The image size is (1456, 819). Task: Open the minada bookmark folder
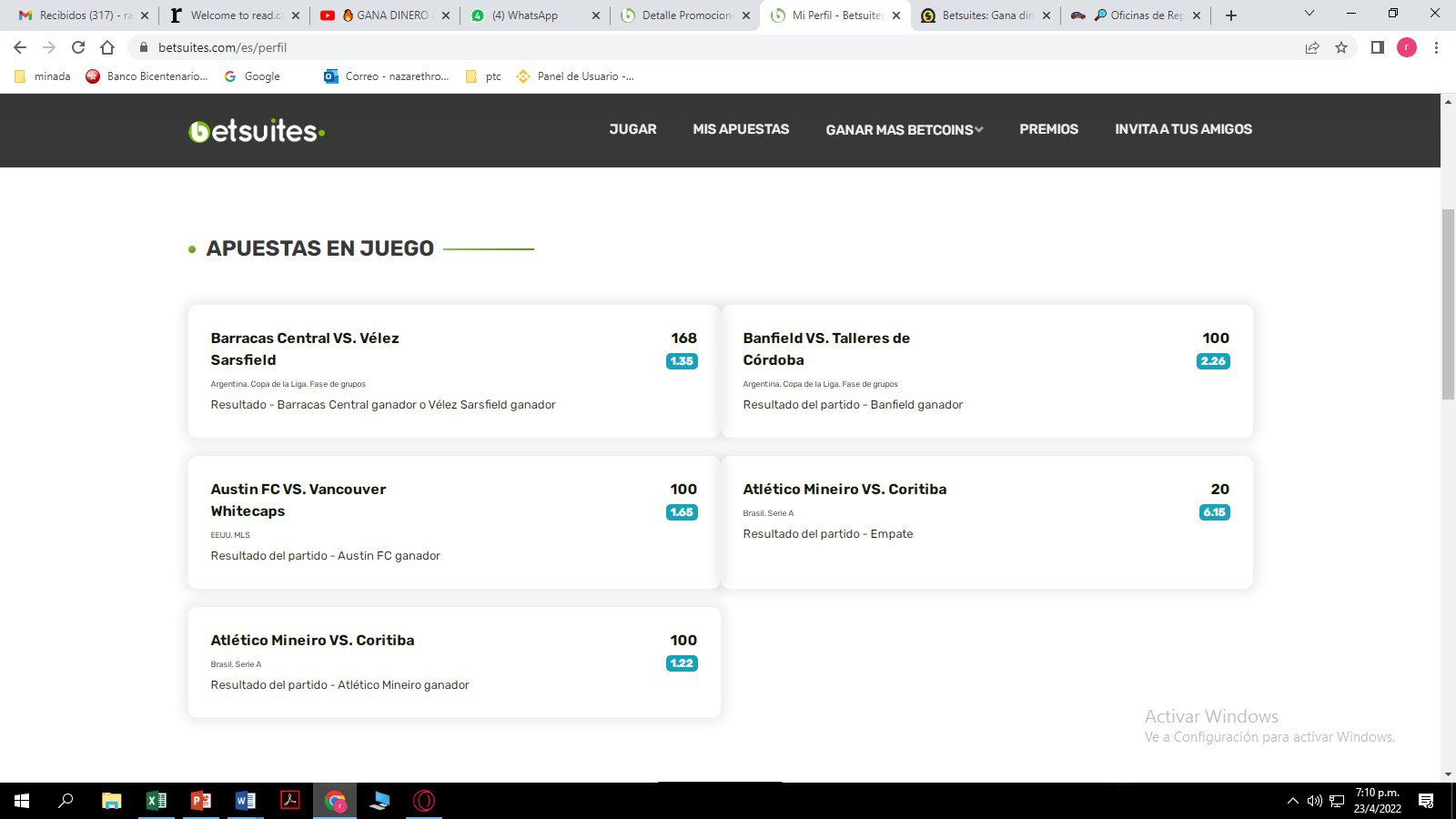tap(43, 76)
